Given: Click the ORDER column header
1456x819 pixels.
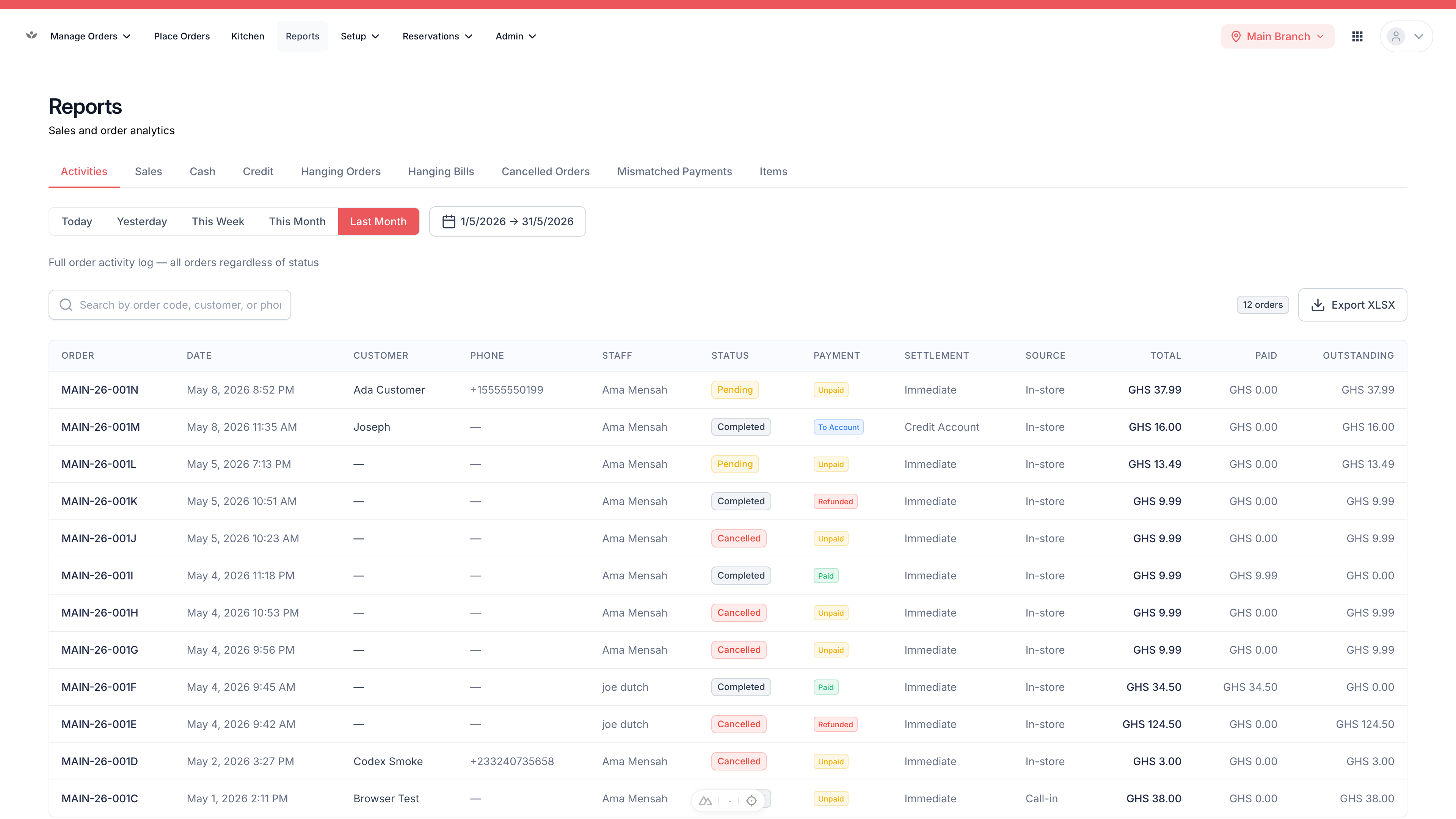Looking at the screenshot, I should (x=77, y=356).
